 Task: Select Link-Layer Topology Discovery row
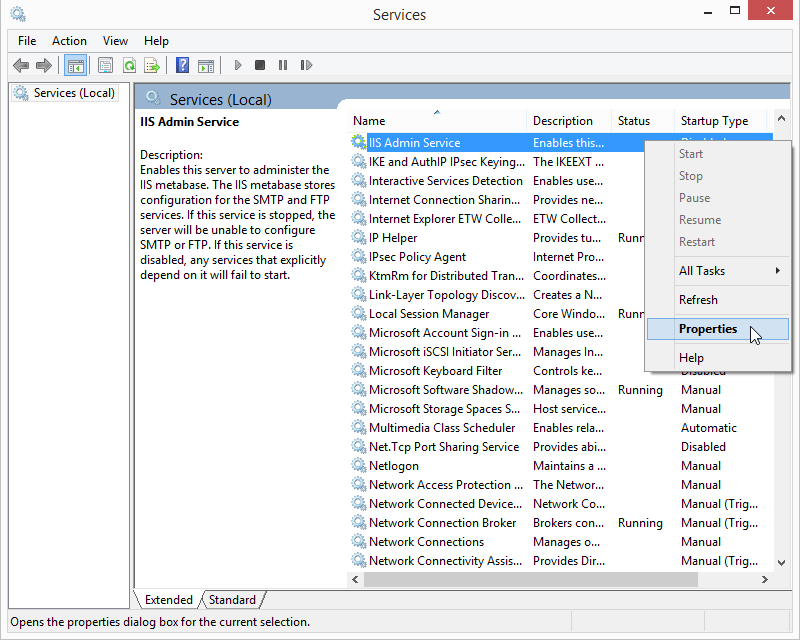(497, 294)
